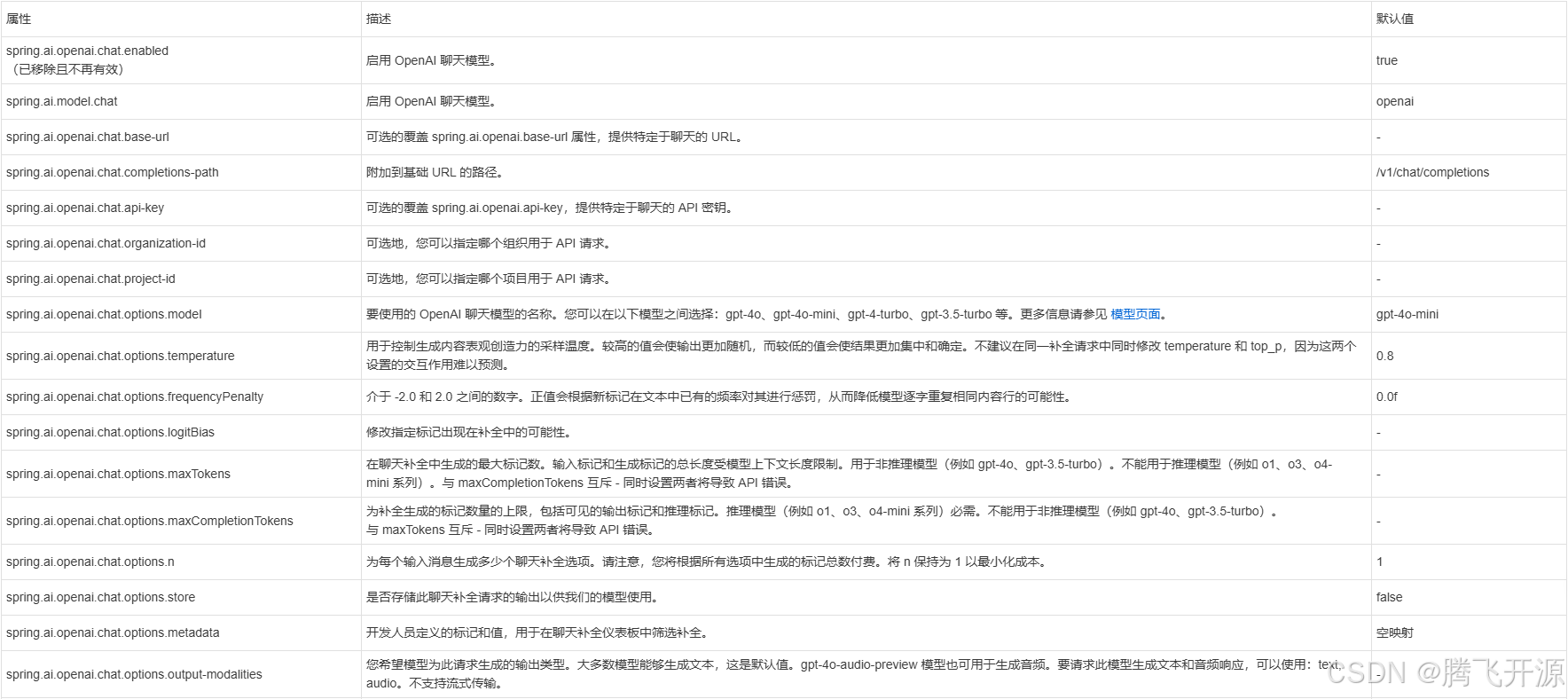This screenshot has height=699, width=1568.
Task: Click spring.ai.openai.chat.project-id property cell
Action: pyautogui.click(x=181, y=279)
